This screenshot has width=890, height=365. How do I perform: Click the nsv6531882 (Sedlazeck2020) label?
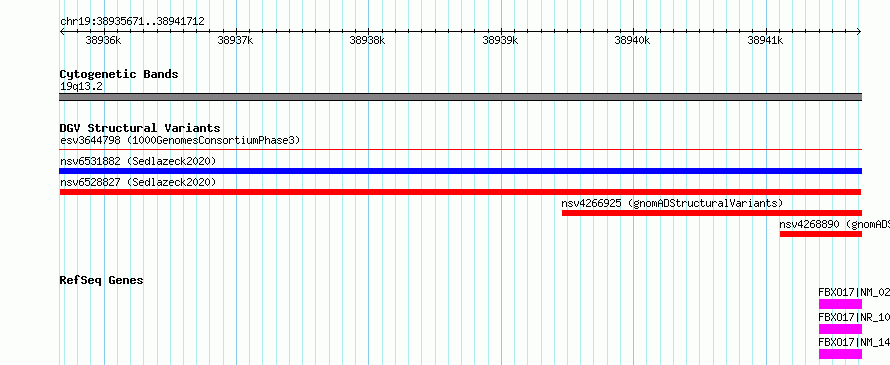[138, 161]
